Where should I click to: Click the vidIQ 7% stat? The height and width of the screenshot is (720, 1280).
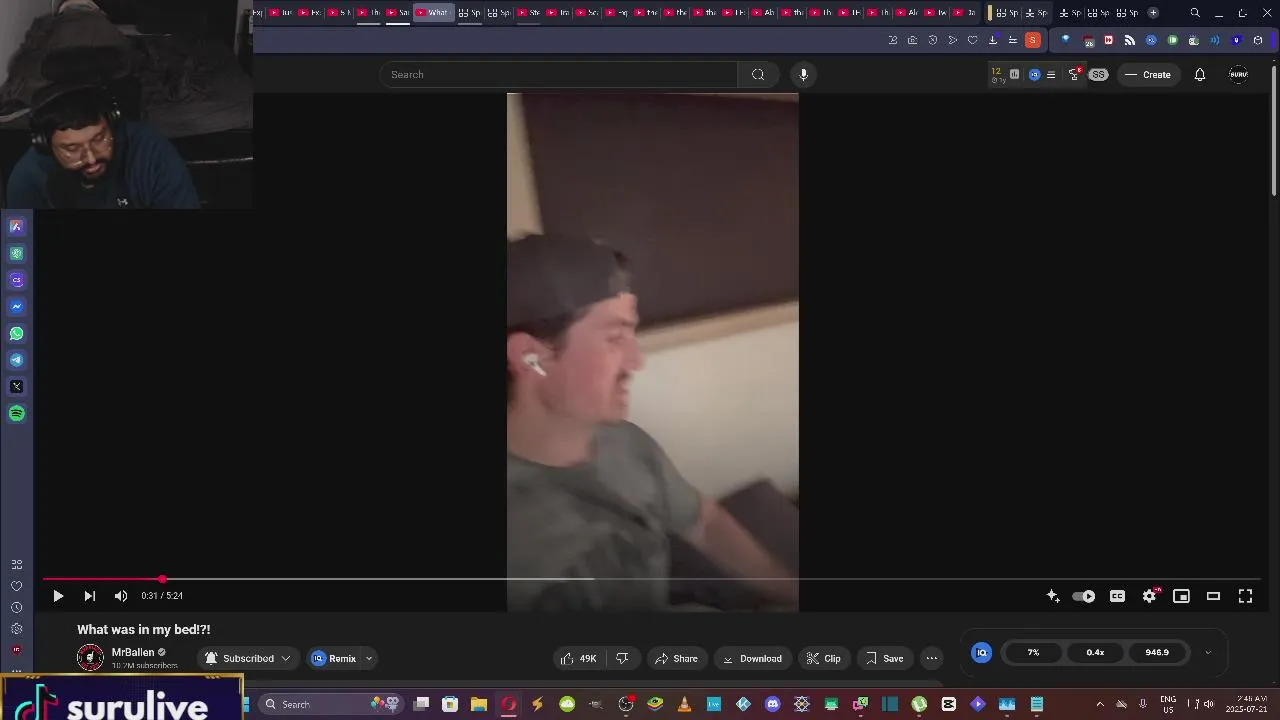(x=1033, y=652)
